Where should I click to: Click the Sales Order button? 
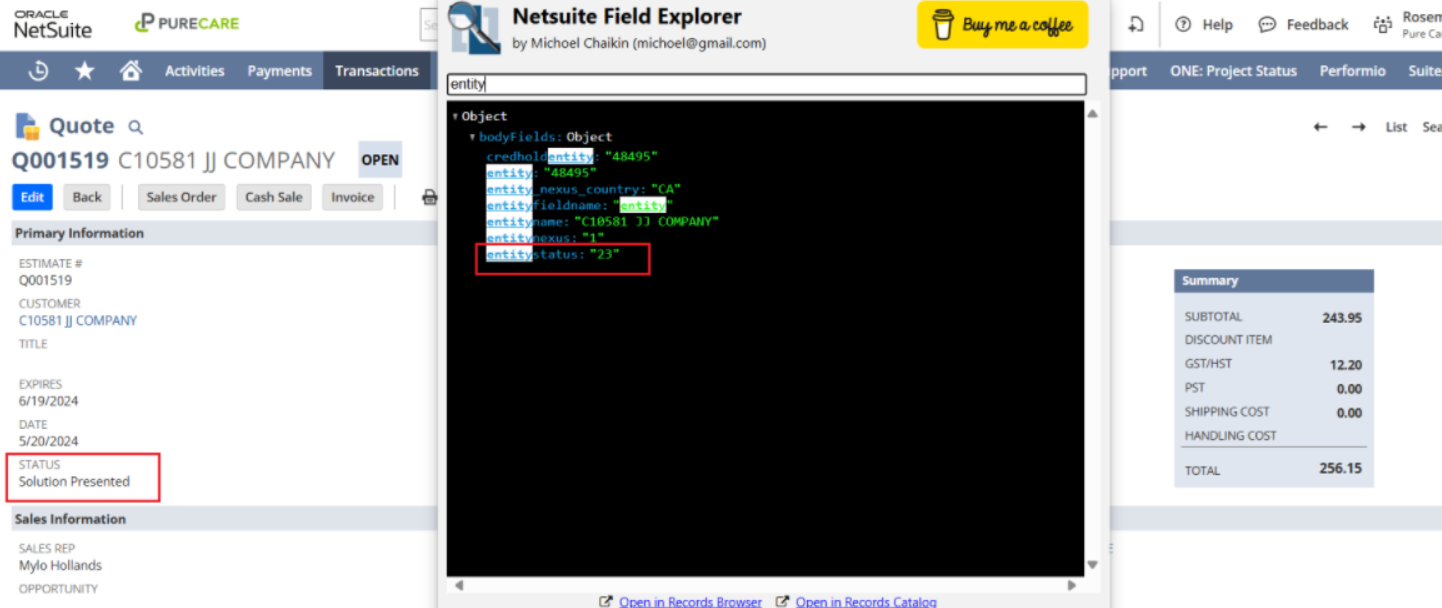click(x=181, y=197)
